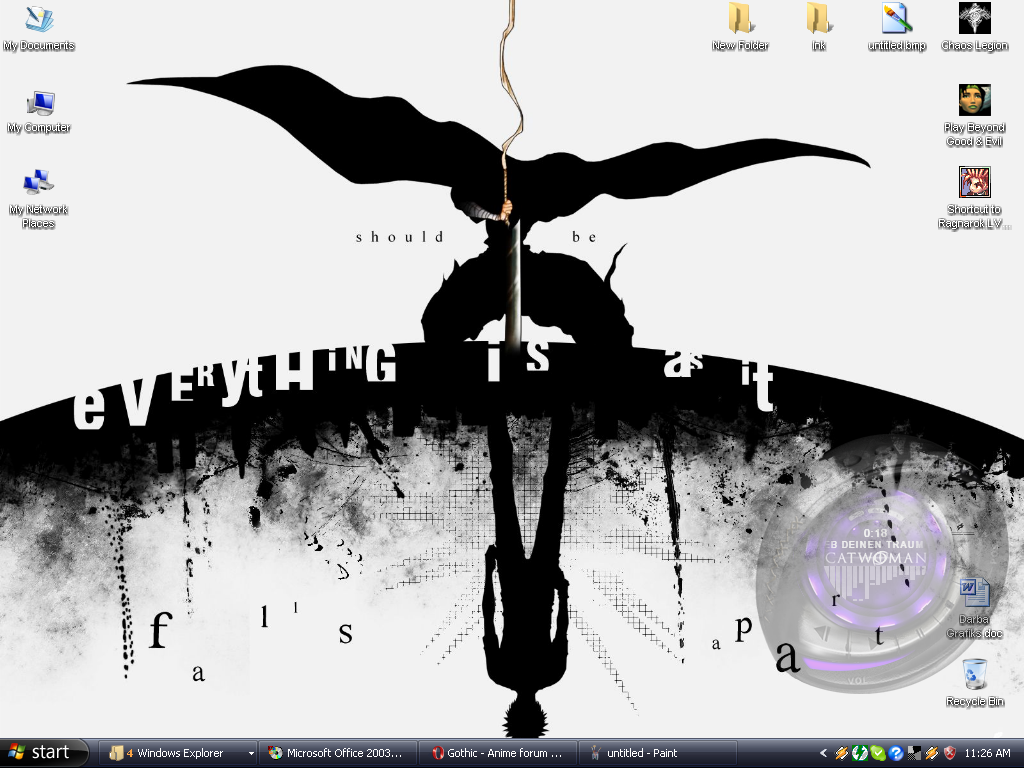Click the green checkmark tray icon
1024x768 pixels.
click(878, 753)
